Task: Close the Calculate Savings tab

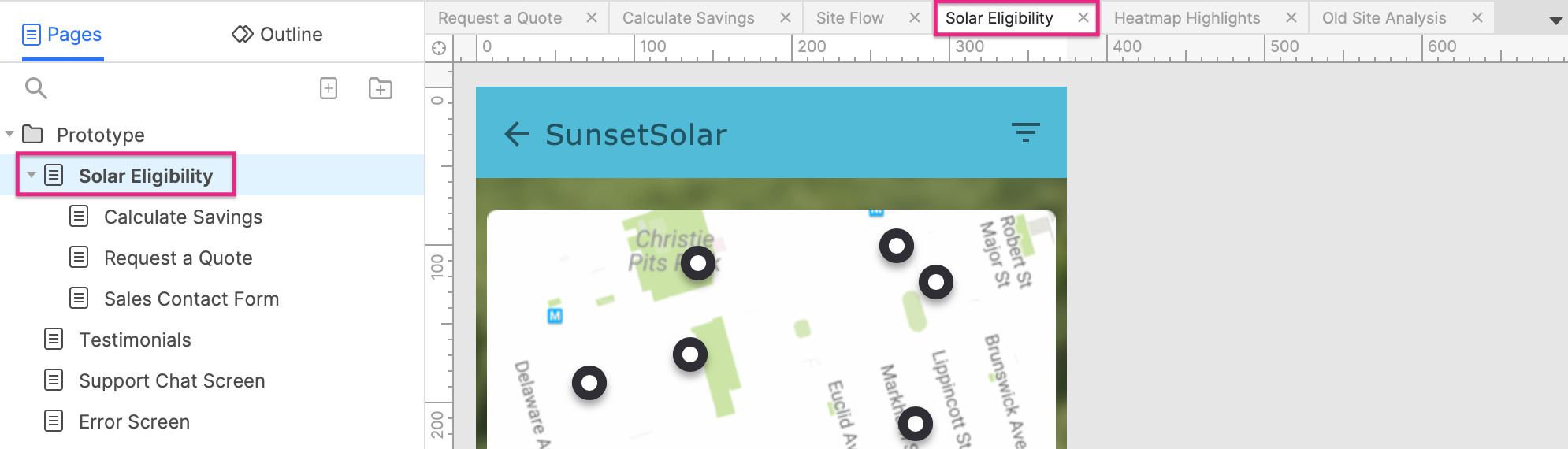Action: pos(786,17)
